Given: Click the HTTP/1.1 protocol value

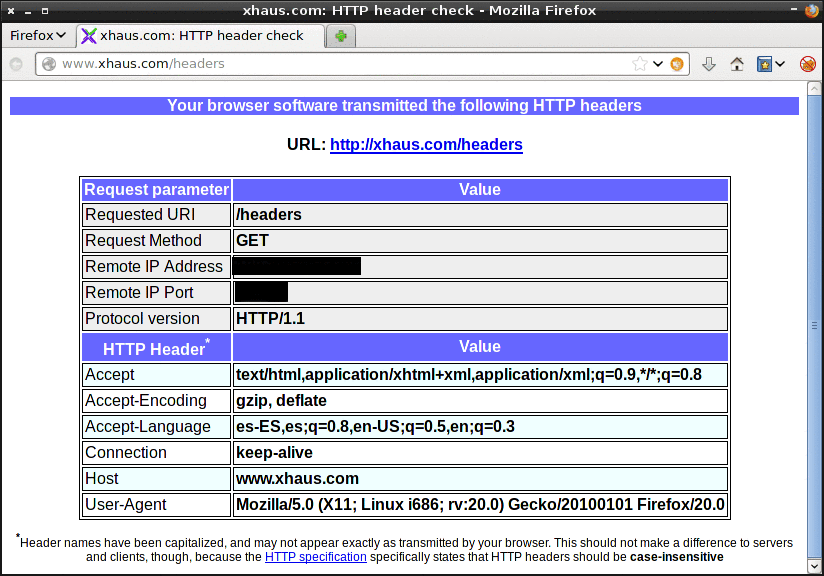Looking at the screenshot, I should [x=270, y=318].
